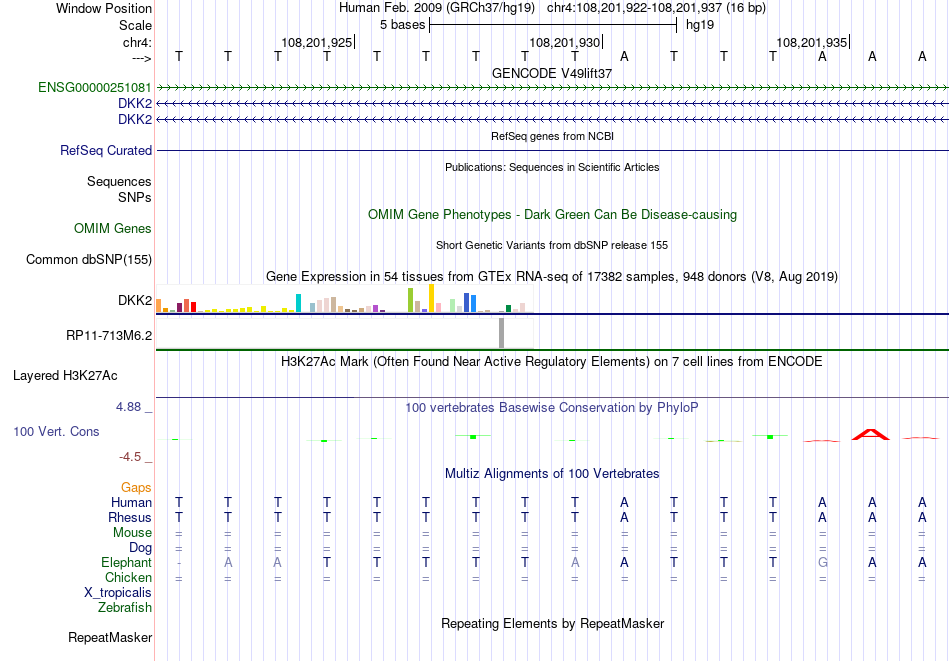Click the Gaps label in Multiz alignment
This screenshot has height=661, width=950.
[136, 487]
